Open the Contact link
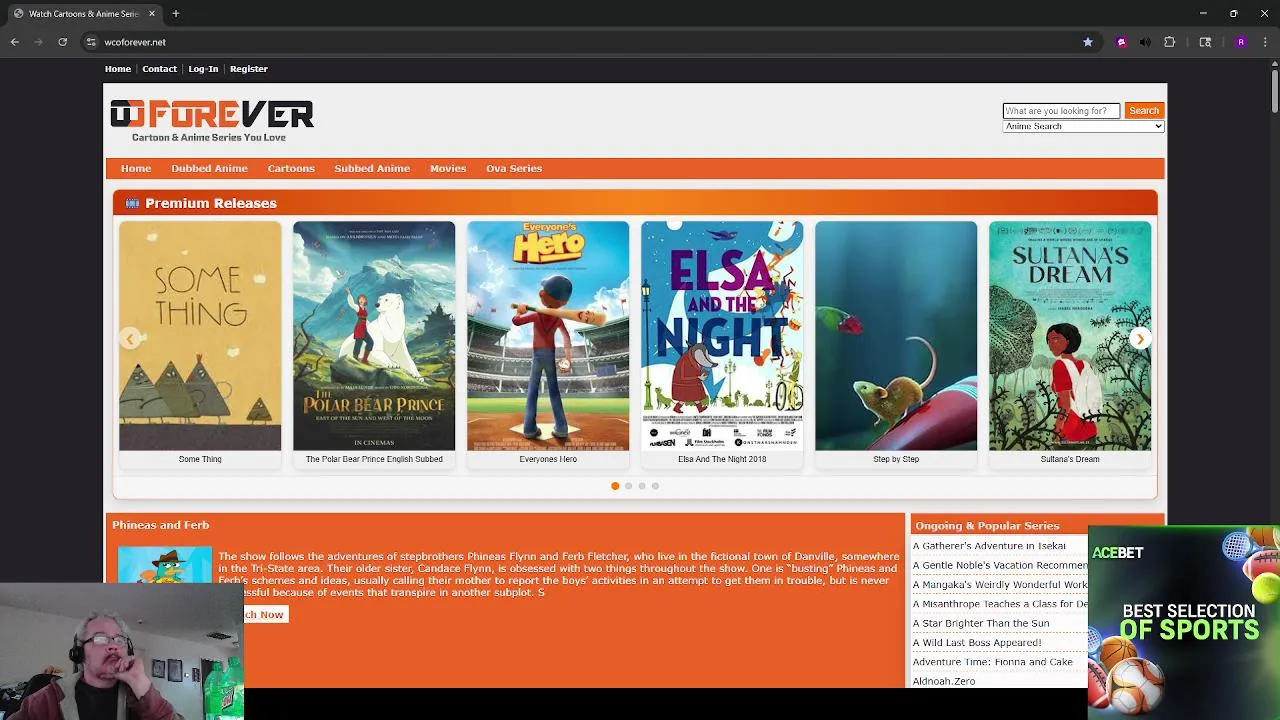Viewport: 1280px width, 720px height. (159, 69)
